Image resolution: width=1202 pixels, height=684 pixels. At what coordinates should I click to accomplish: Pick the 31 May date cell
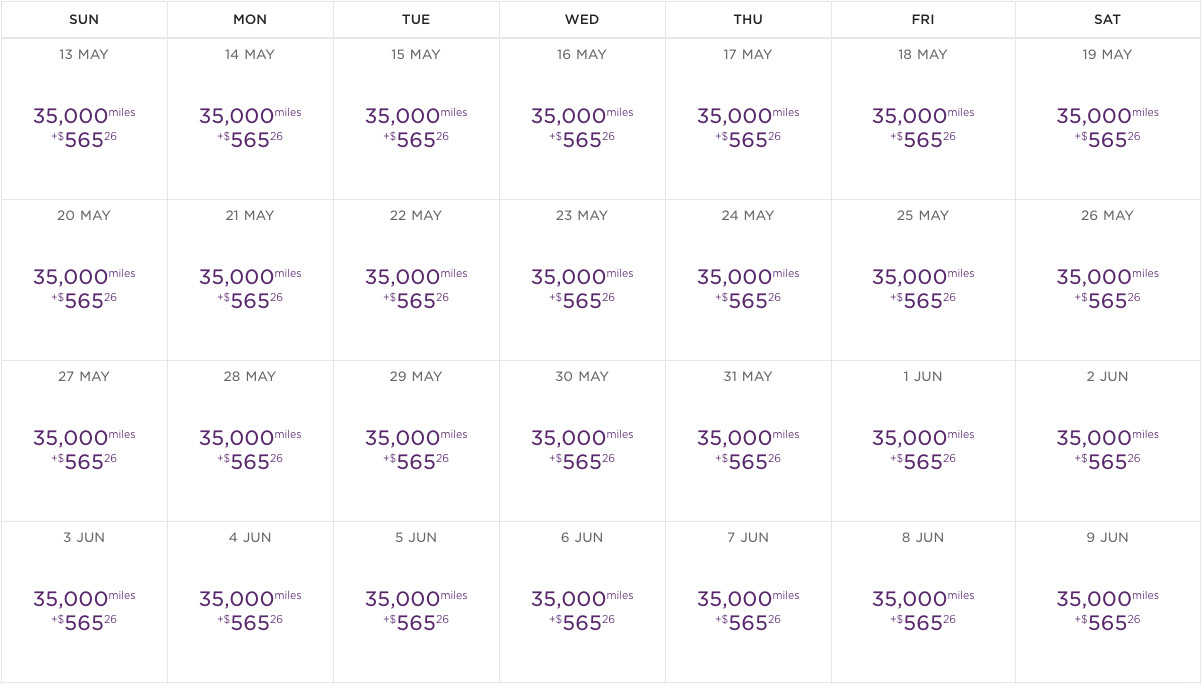[748, 449]
